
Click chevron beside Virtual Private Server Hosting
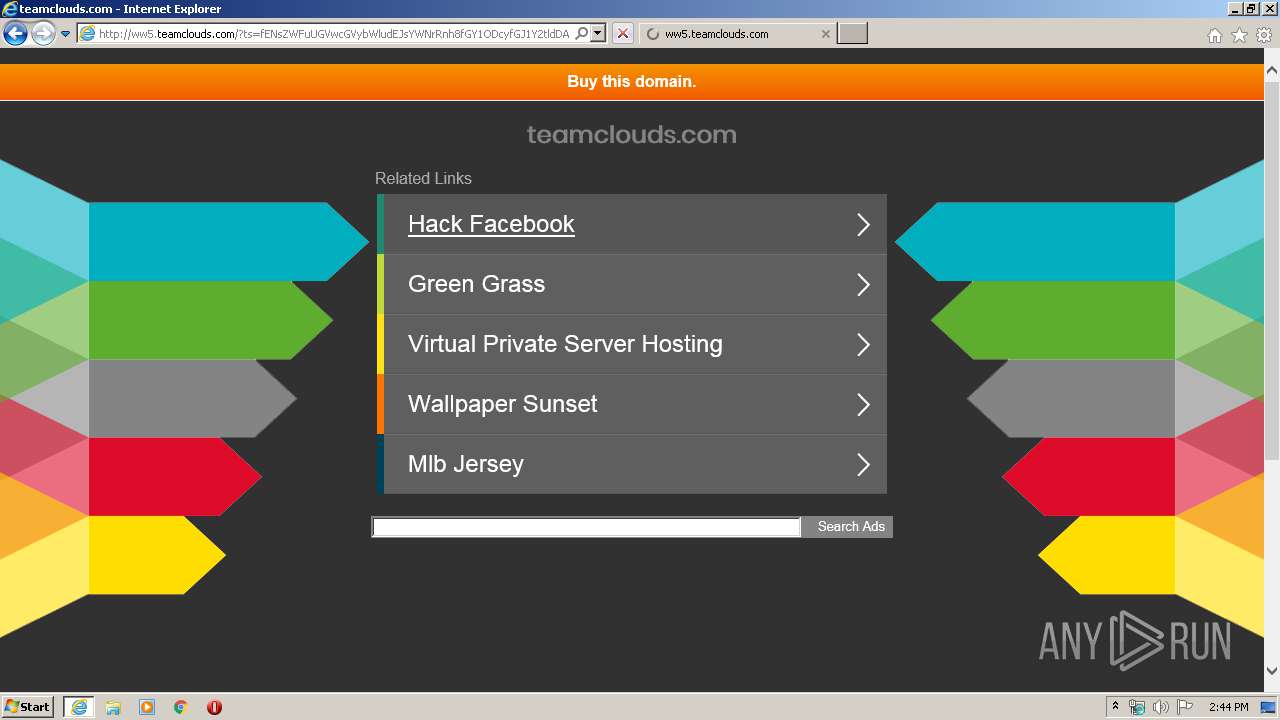[863, 344]
